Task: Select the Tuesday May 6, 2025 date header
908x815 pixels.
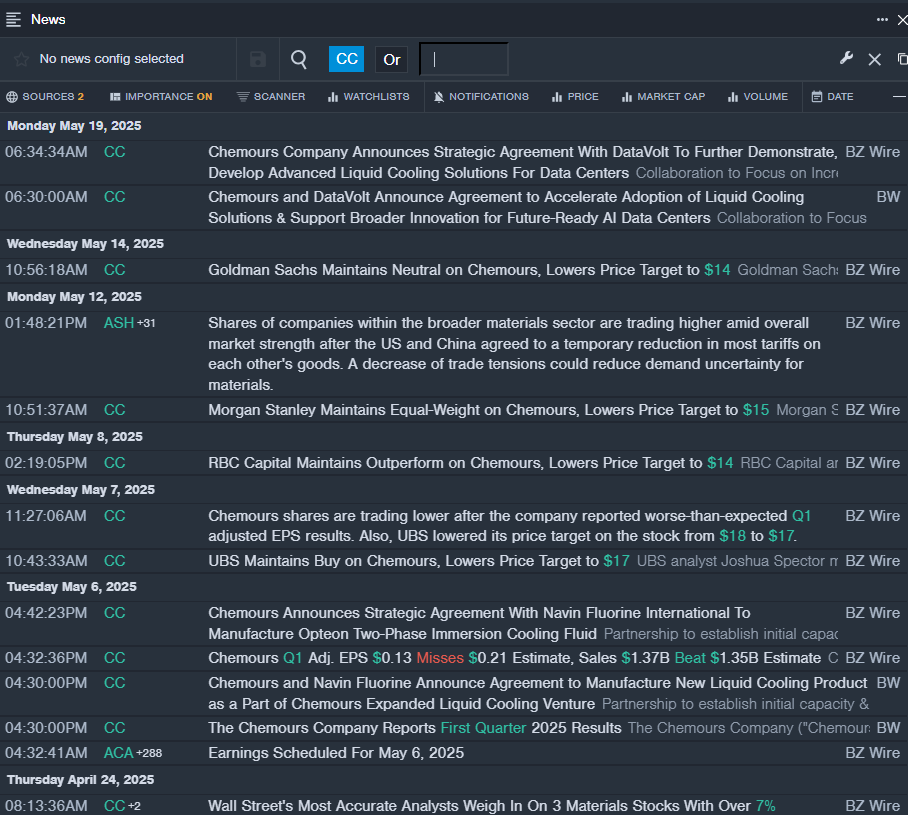Action: (72, 587)
